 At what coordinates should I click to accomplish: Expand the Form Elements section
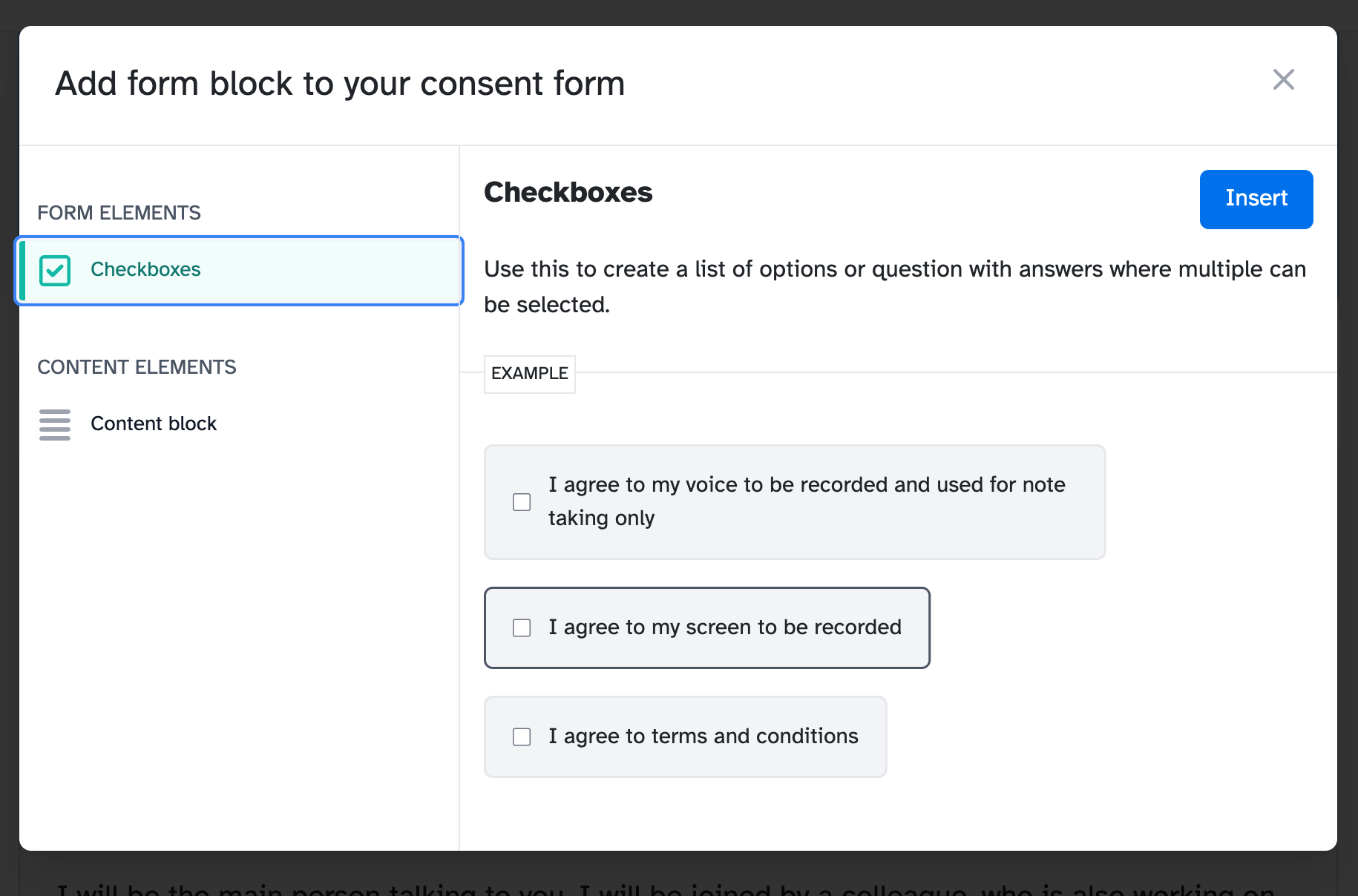[x=119, y=213]
